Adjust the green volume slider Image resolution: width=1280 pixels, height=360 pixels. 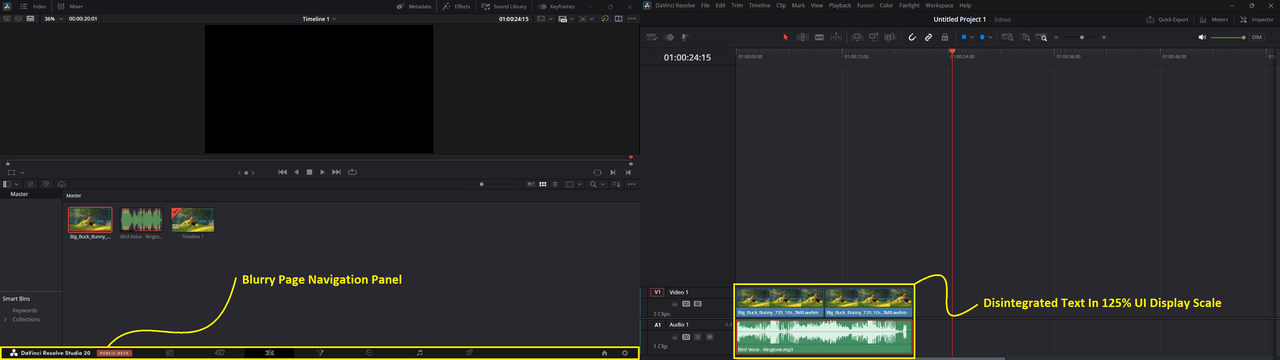tap(1228, 37)
